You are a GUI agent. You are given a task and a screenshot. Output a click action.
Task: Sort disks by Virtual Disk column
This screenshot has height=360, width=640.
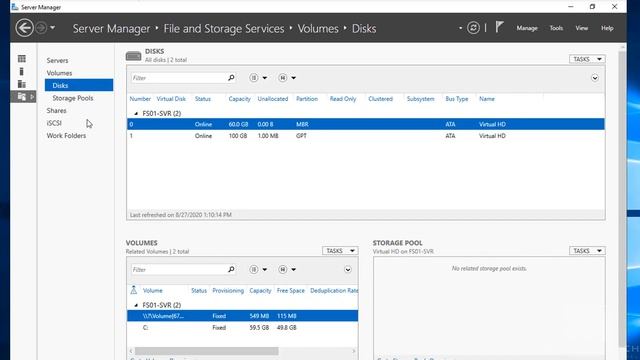tap(171, 99)
